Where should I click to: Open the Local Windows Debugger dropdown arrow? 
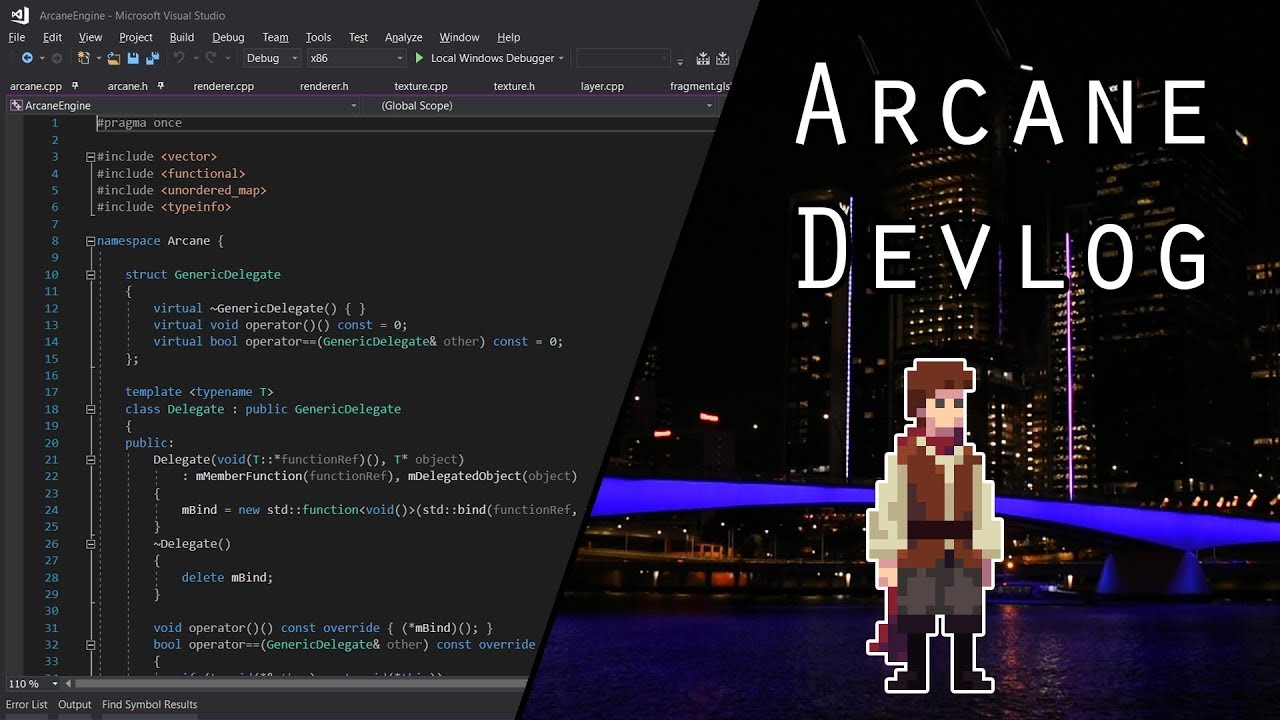point(561,58)
